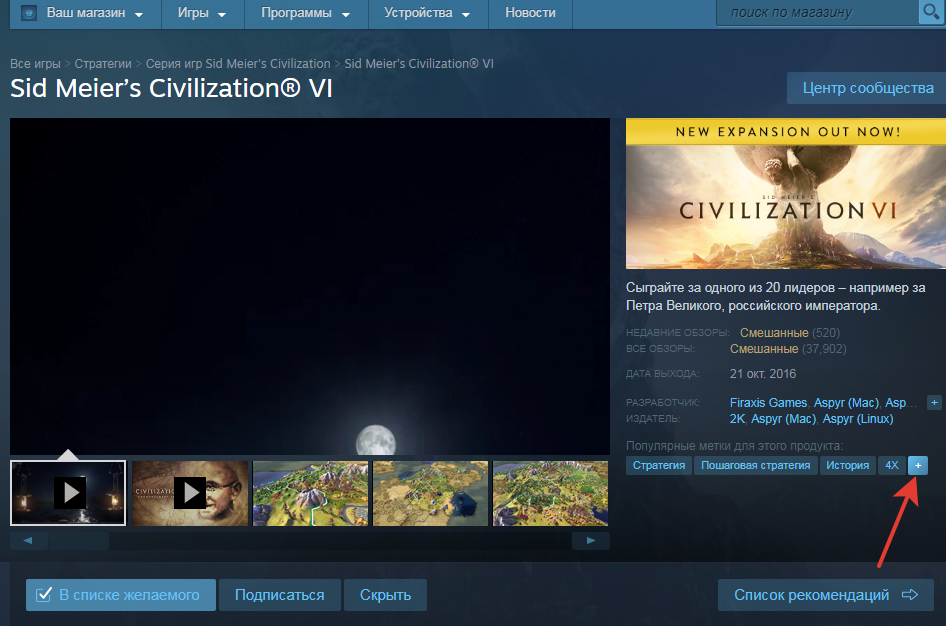Play the second trailer video thumbnail
This screenshot has height=626, width=946.
tap(189, 492)
